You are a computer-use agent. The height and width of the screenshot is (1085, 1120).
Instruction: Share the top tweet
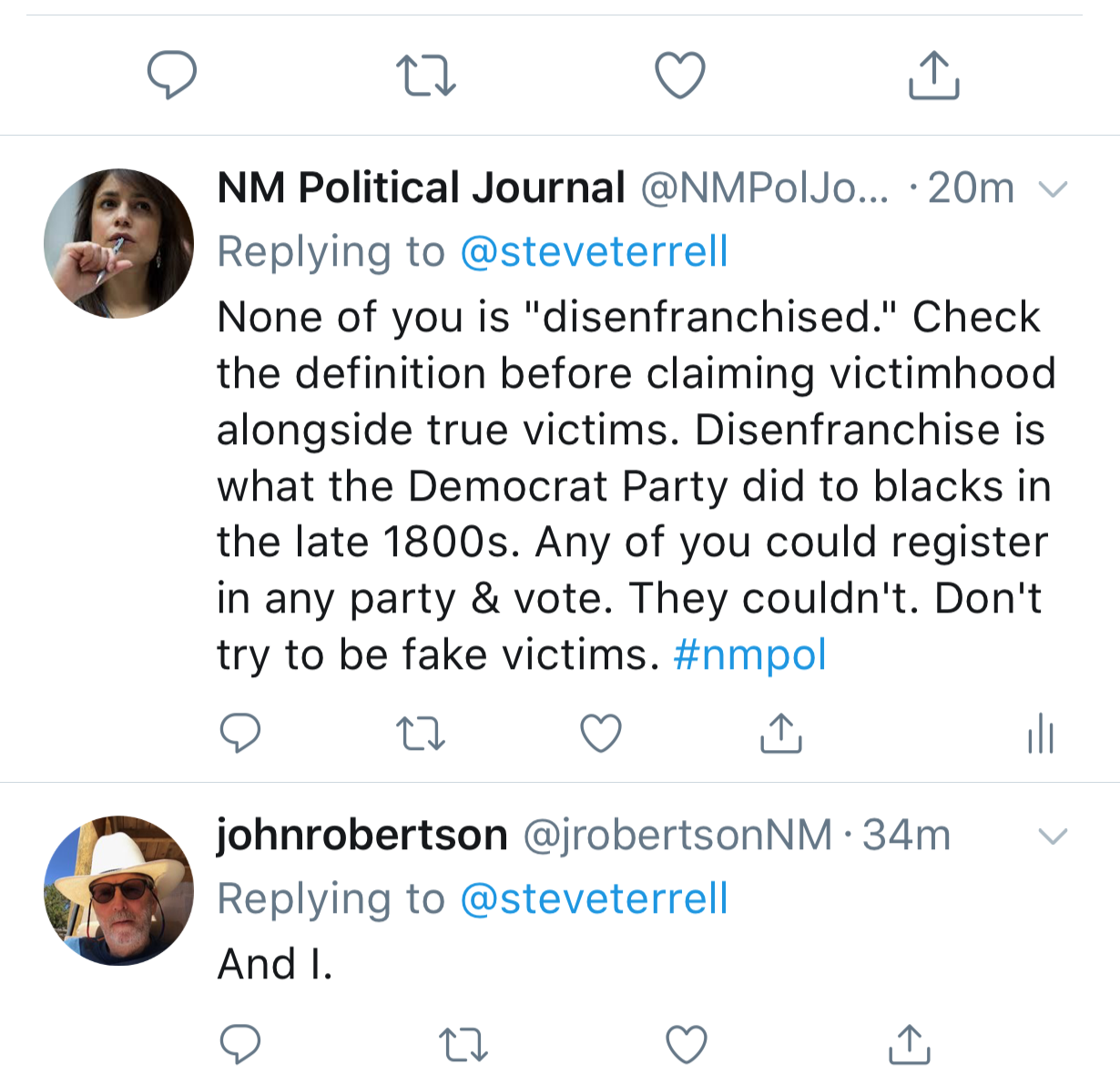(933, 76)
